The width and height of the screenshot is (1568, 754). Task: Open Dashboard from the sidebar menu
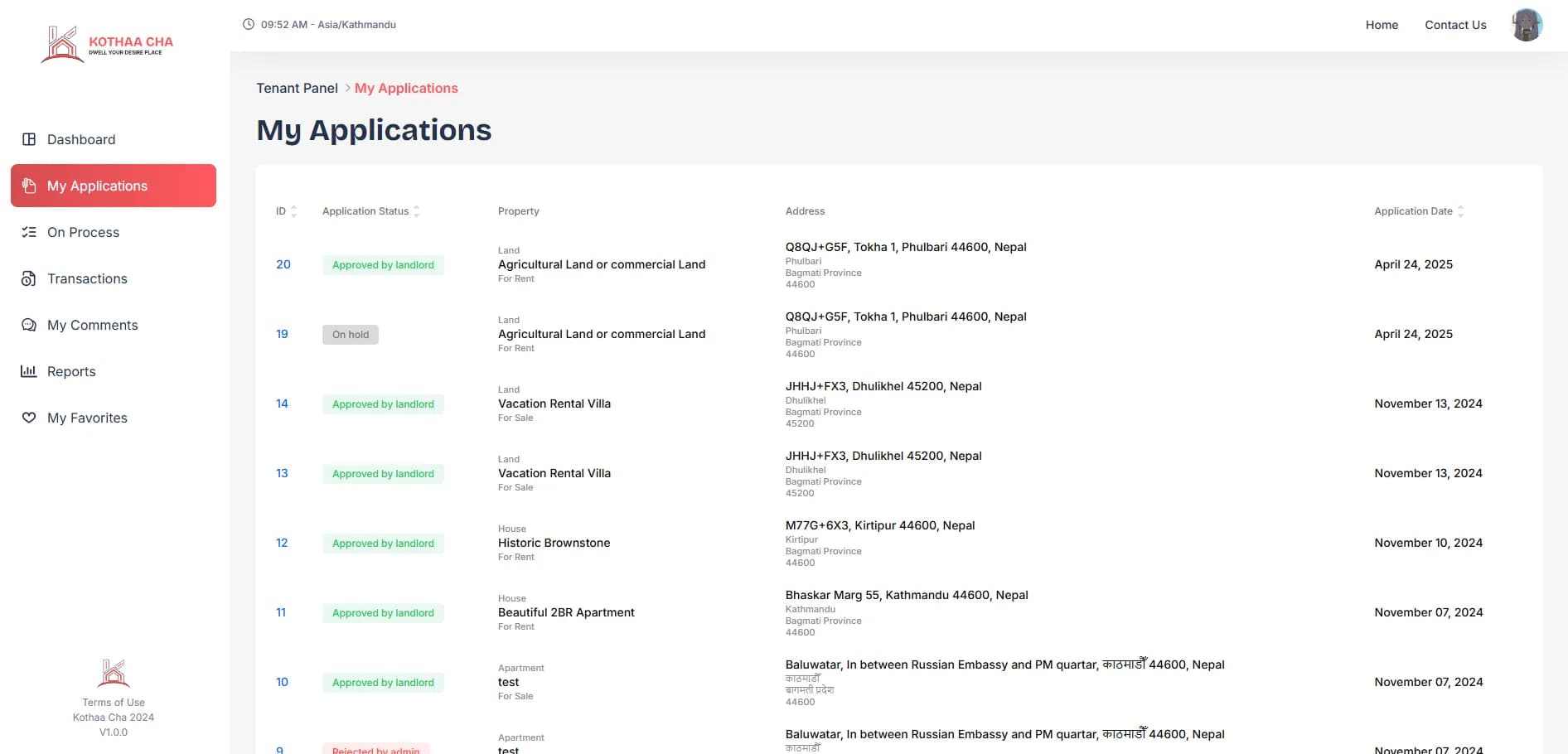coord(114,139)
